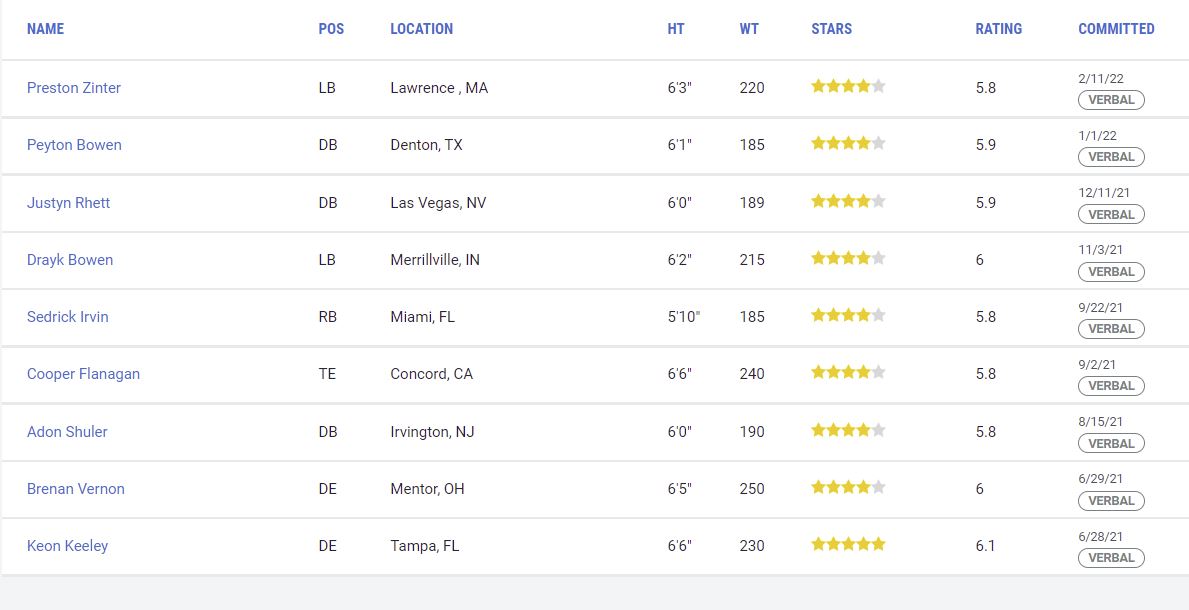Click the LOCATION column header
The width and height of the screenshot is (1189, 610).
pos(422,29)
